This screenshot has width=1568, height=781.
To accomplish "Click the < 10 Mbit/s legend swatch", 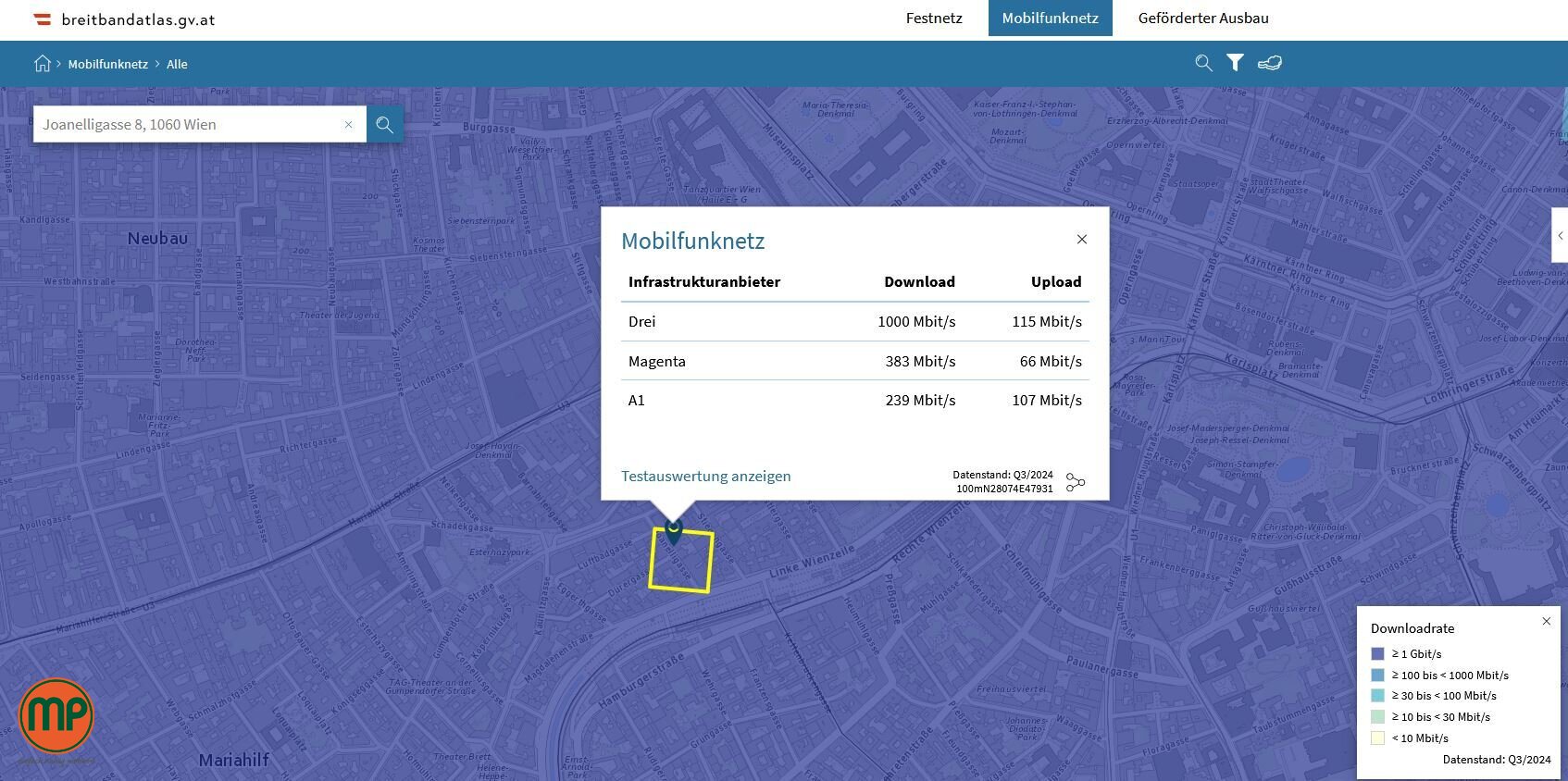I will [x=1377, y=738].
